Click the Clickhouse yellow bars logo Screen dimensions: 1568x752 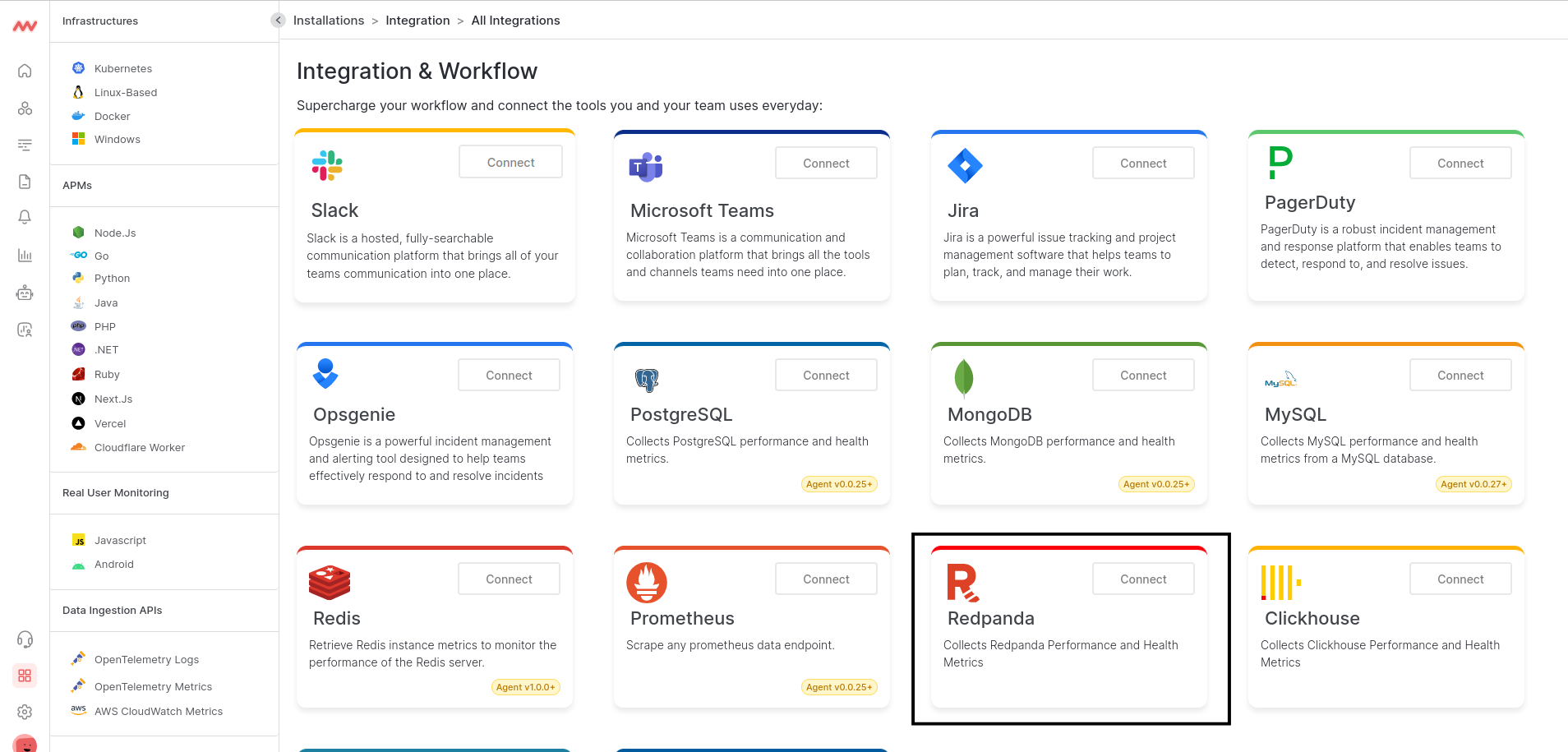coord(1281,583)
